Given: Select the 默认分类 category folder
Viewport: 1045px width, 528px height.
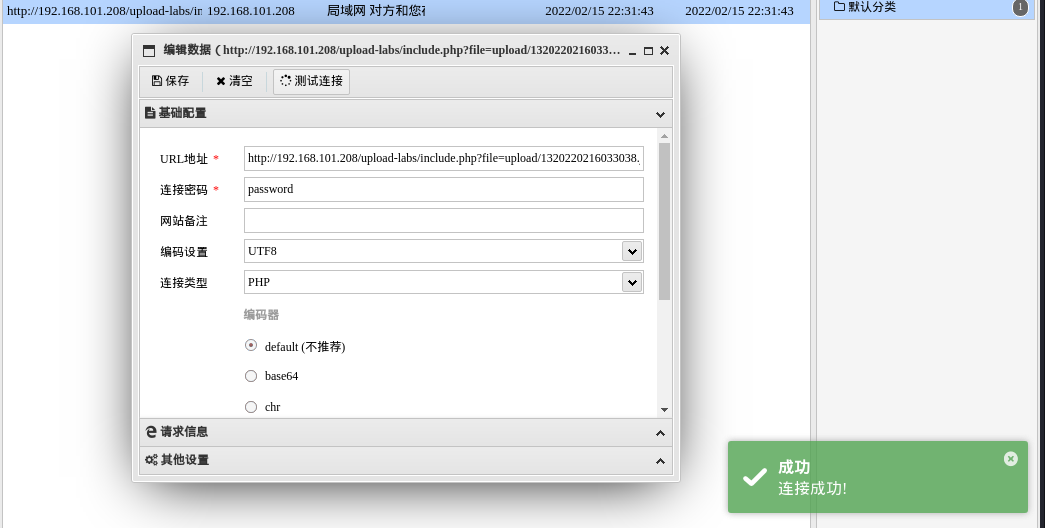Looking at the screenshot, I should 864,7.
